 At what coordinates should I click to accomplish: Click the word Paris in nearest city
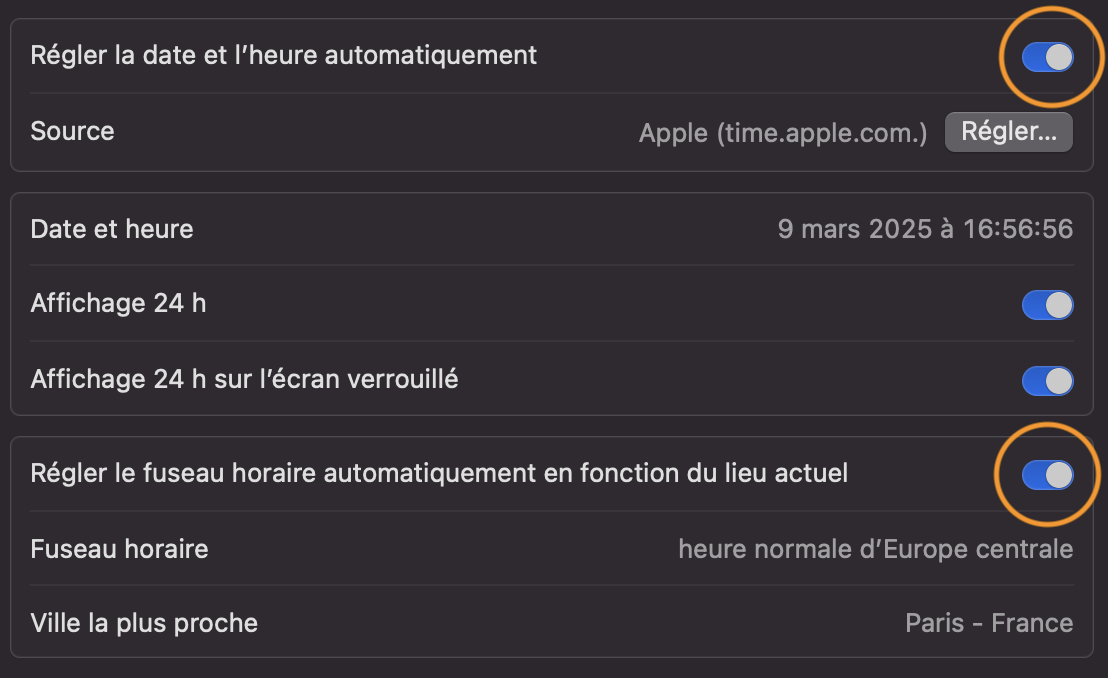(x=935, y=623)
